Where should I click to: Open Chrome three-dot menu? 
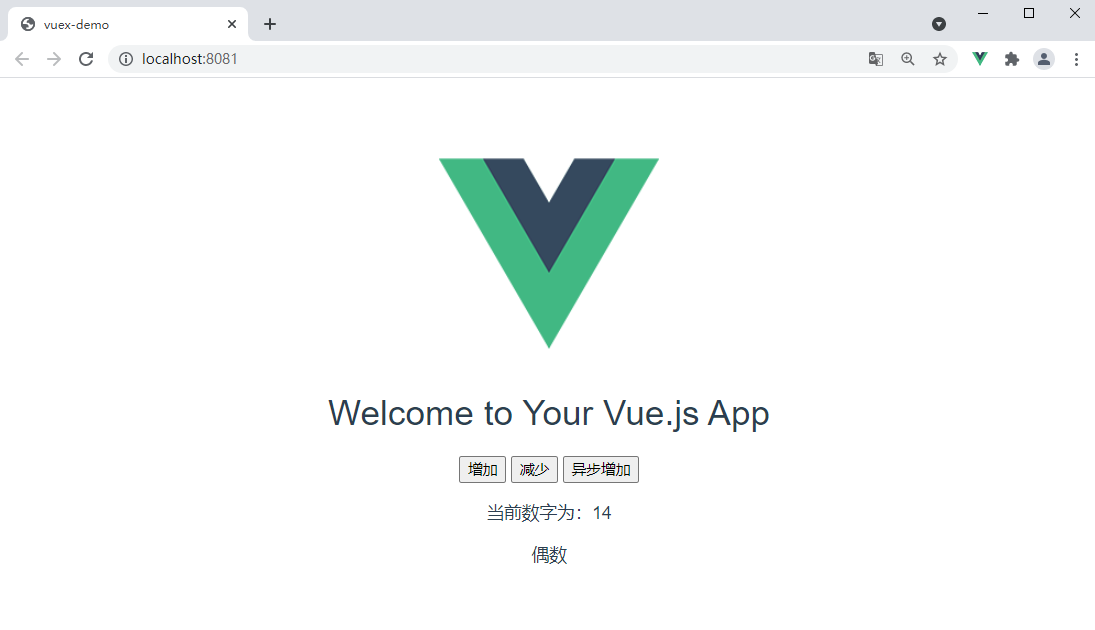coord(1076,59)
